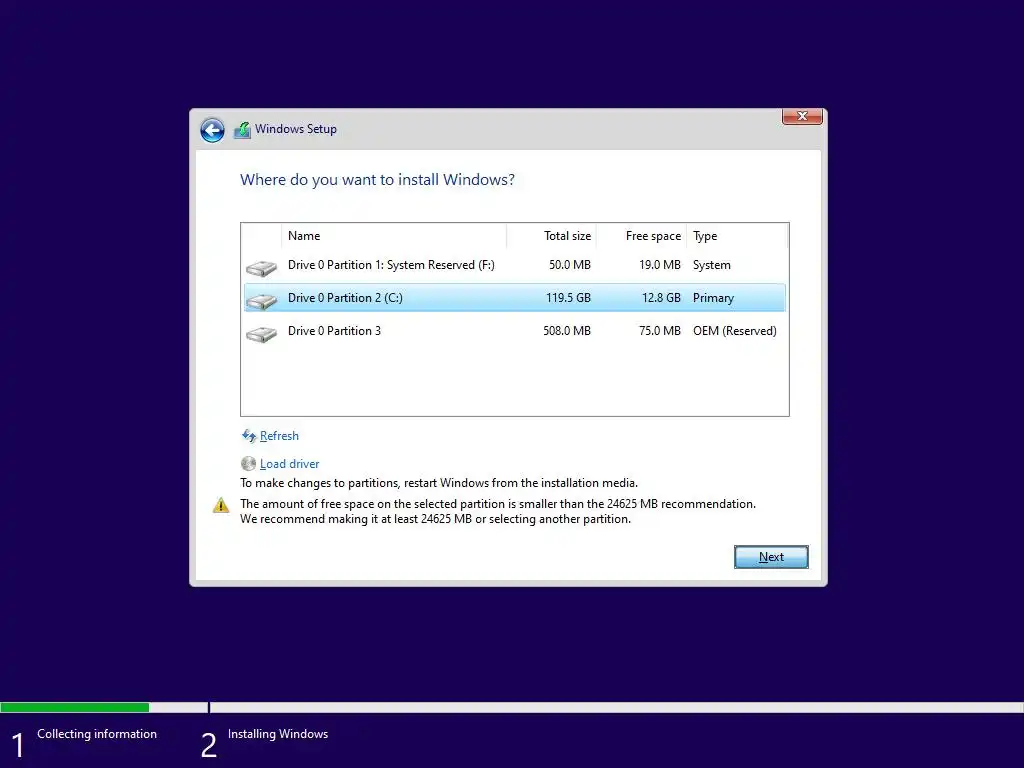Click the 19.0 MB free space value
Screen dimensions: 1024x768
point(660,265)
